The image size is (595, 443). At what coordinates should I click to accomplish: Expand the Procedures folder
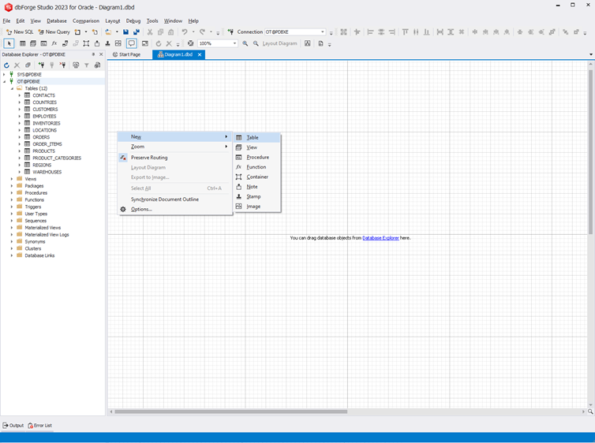12,193
